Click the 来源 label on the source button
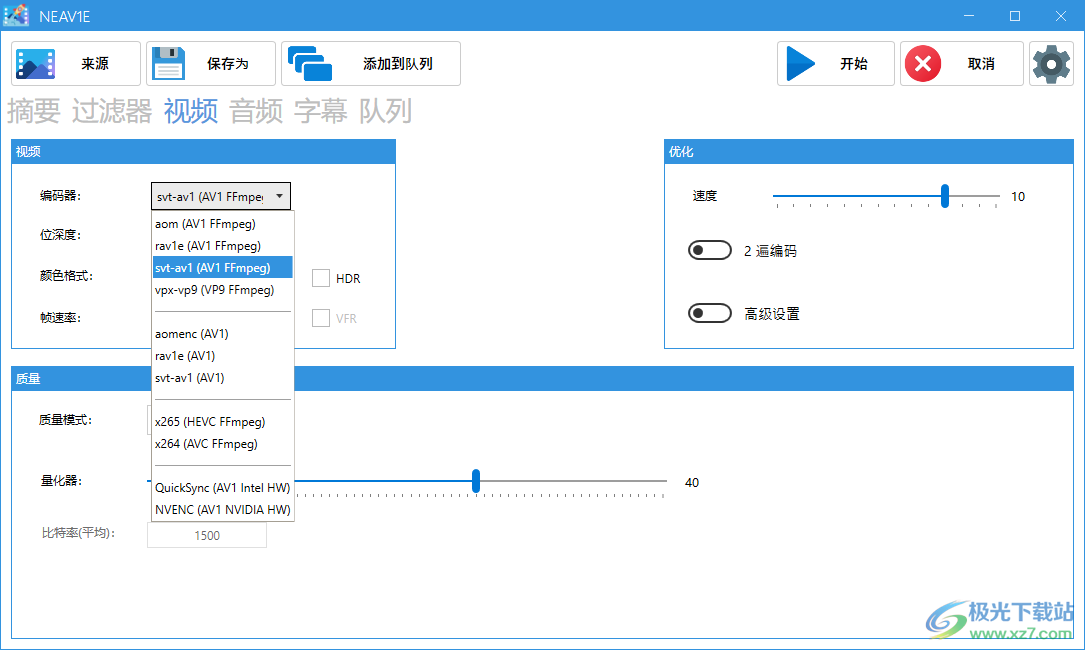This screenshot has height=650, width=1085. (x=95, y=64)
